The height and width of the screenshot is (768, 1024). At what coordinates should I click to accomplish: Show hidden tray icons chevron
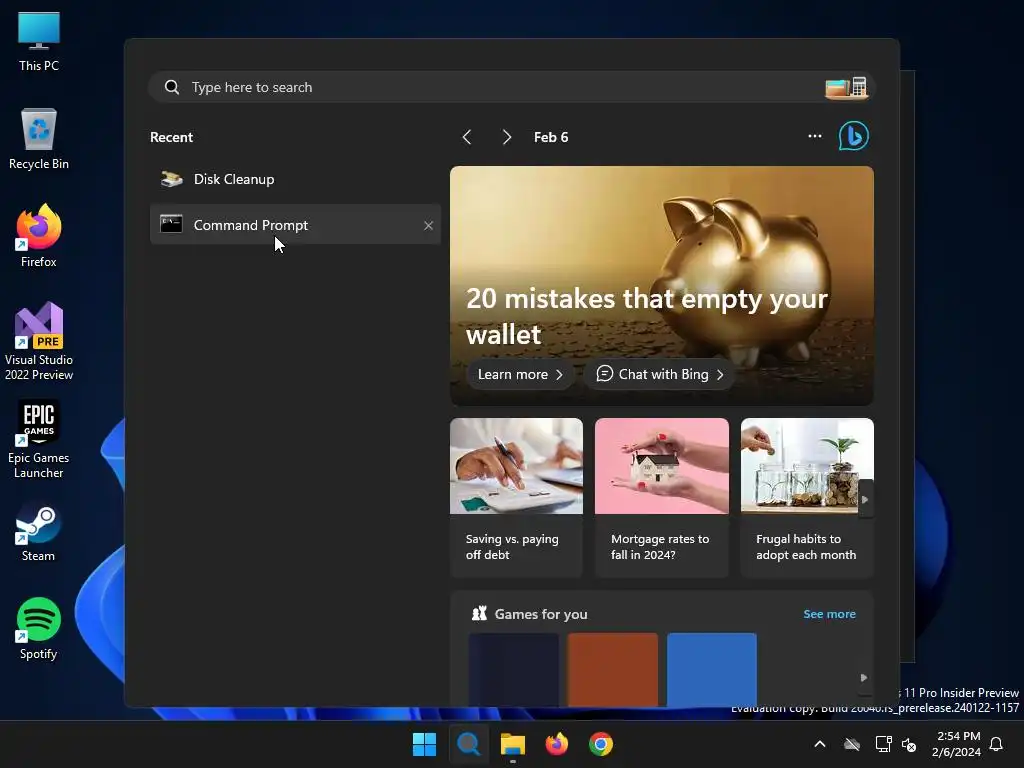(x=820, y=744)
